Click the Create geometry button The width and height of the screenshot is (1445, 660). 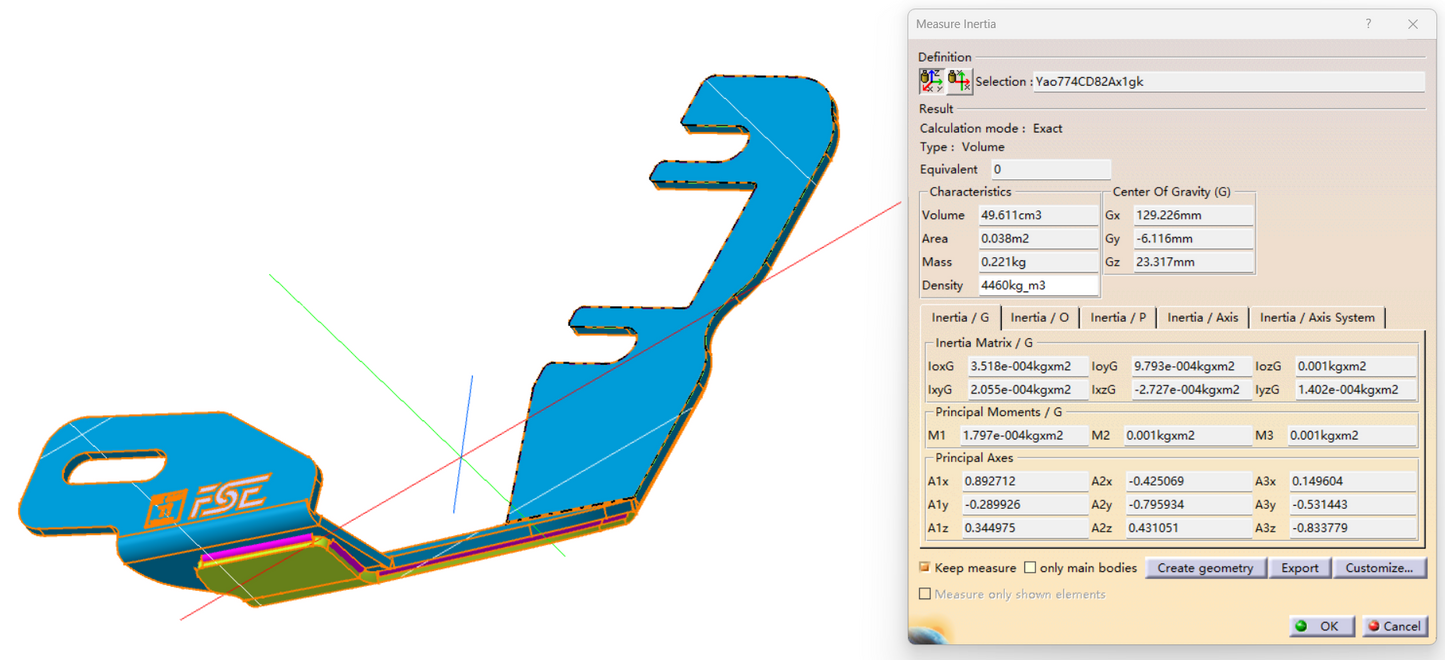[1204, 568]
